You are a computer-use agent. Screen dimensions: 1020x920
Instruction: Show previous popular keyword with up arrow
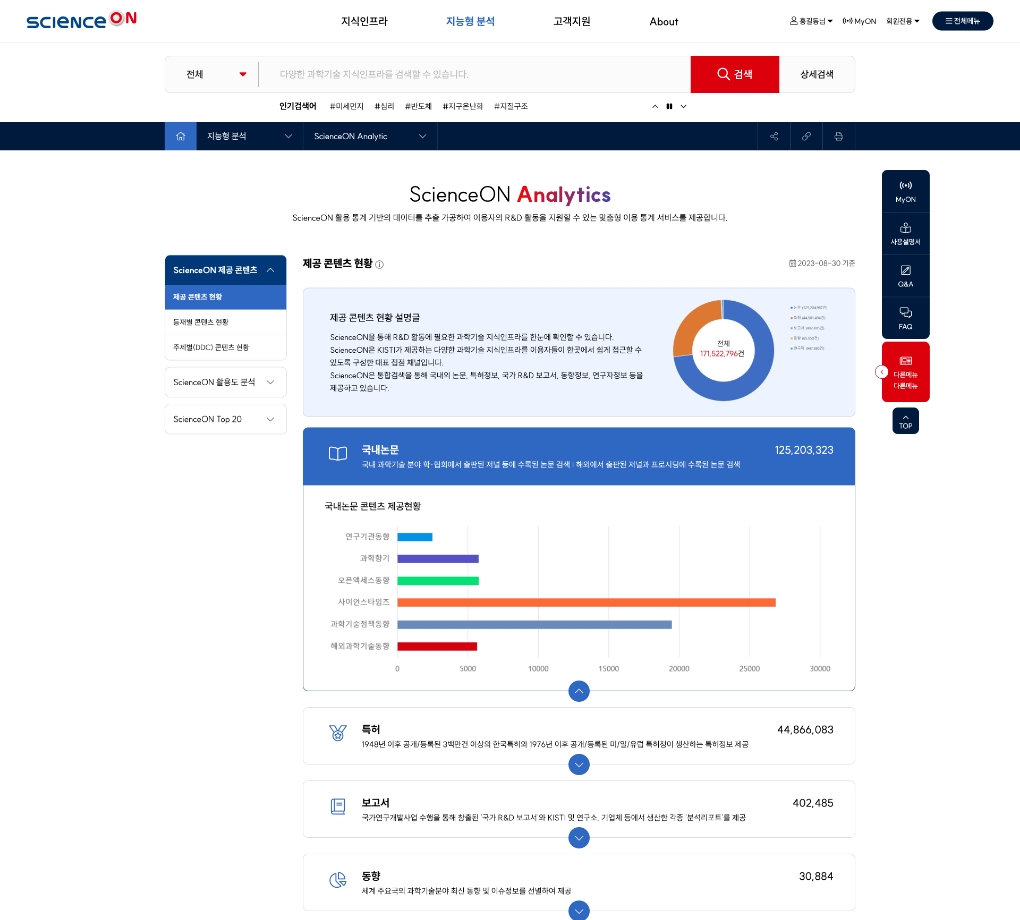[655, 106]
